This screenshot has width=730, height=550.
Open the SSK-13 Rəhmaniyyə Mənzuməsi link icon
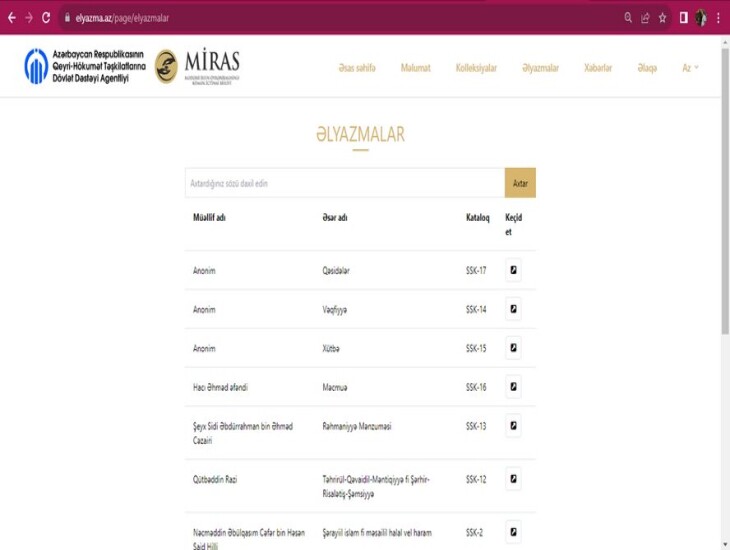pos(513,426)
